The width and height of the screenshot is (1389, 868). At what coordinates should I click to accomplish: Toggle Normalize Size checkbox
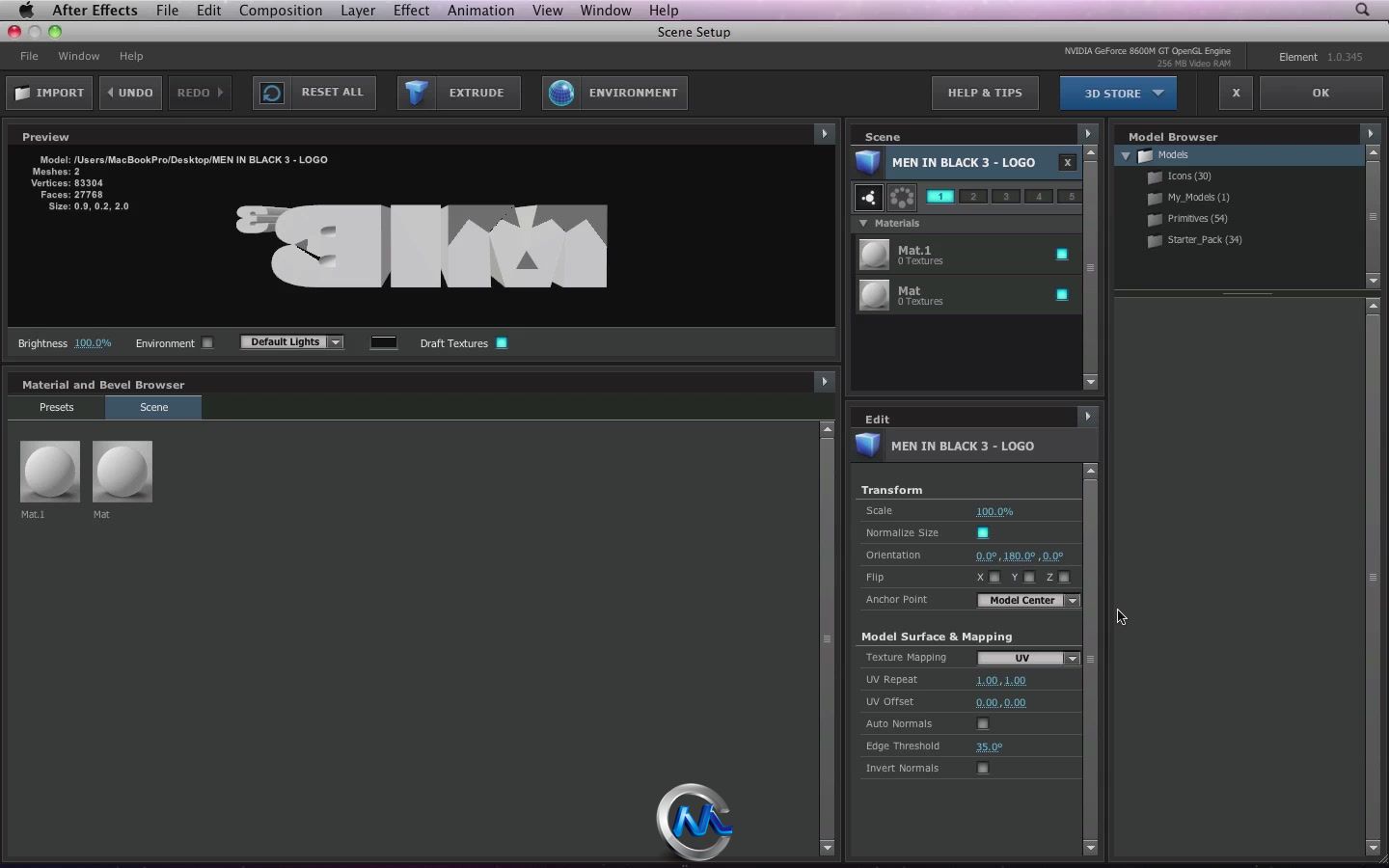coord(983,532)
